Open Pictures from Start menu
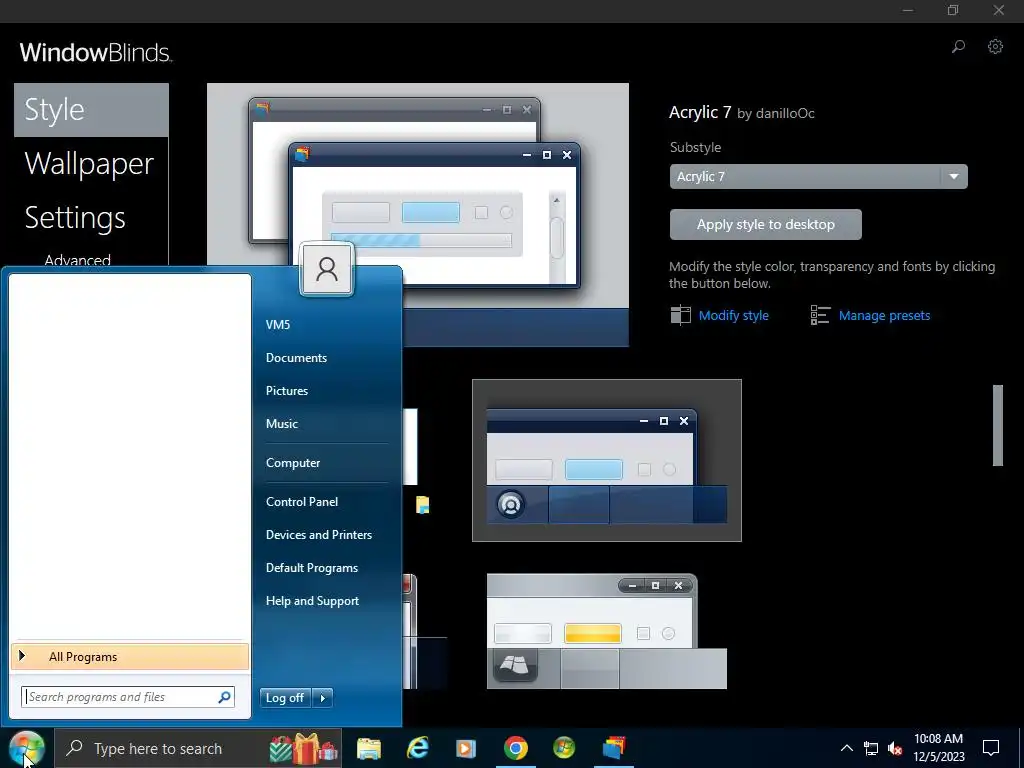1024x768 pixels. pyautogui.click(x=287, y=391)
